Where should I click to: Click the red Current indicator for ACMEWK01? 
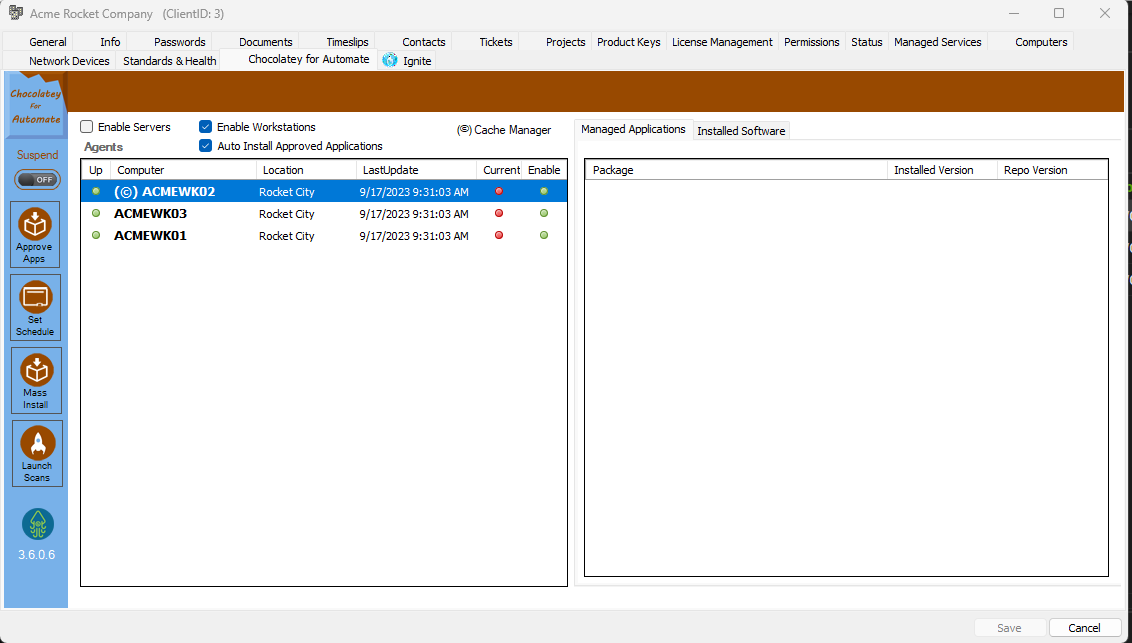point(499,235)
